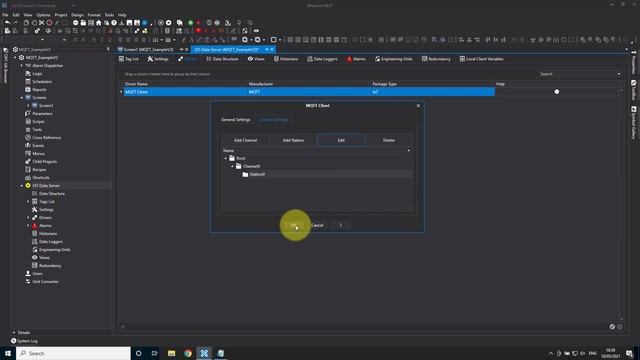The width and height of the screenshot is (640, 360).
Task: Click the scissors Cut icon in toolbar
Action: pyautogui.click(x=42, y=23)
